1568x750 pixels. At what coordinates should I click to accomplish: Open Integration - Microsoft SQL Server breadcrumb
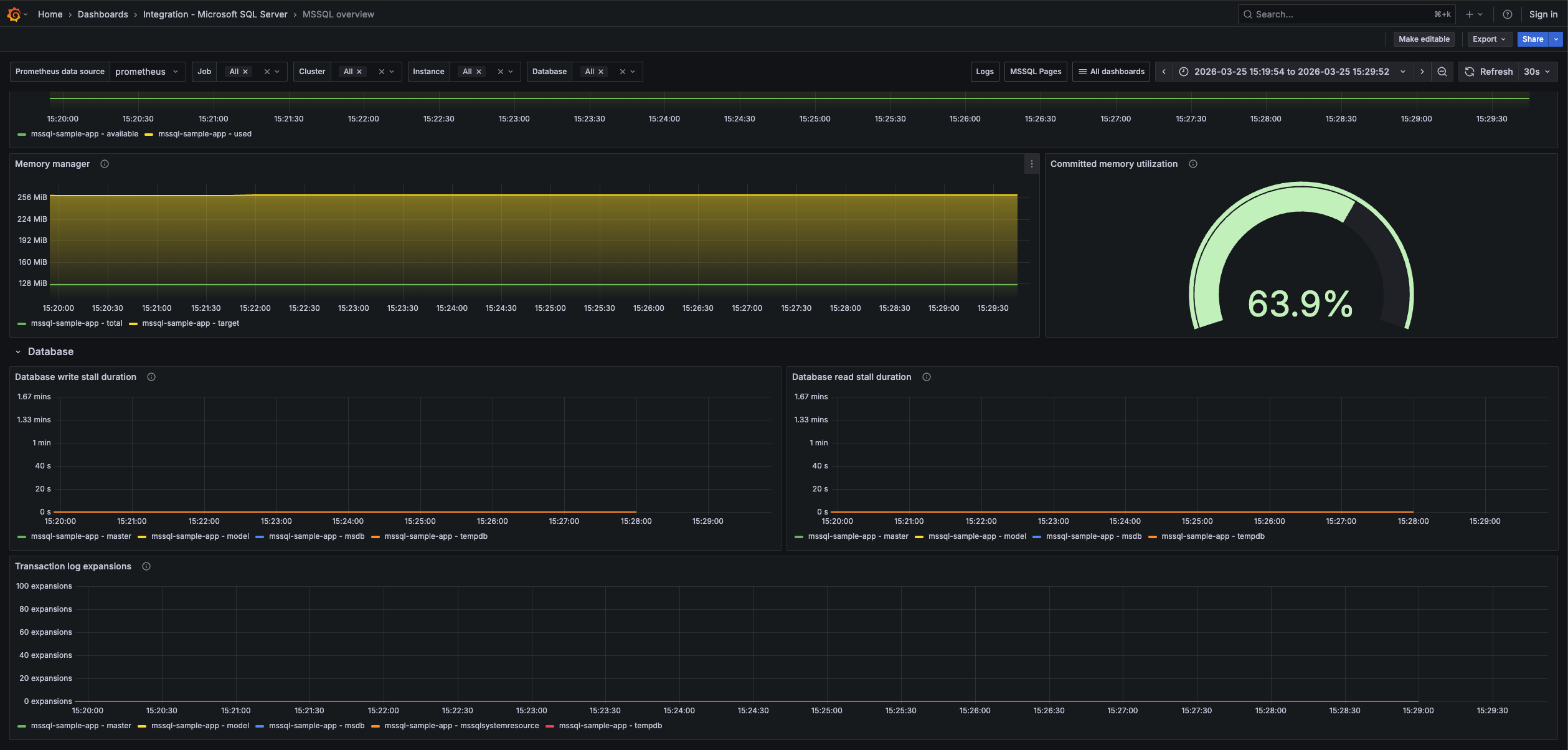[215, 14]
